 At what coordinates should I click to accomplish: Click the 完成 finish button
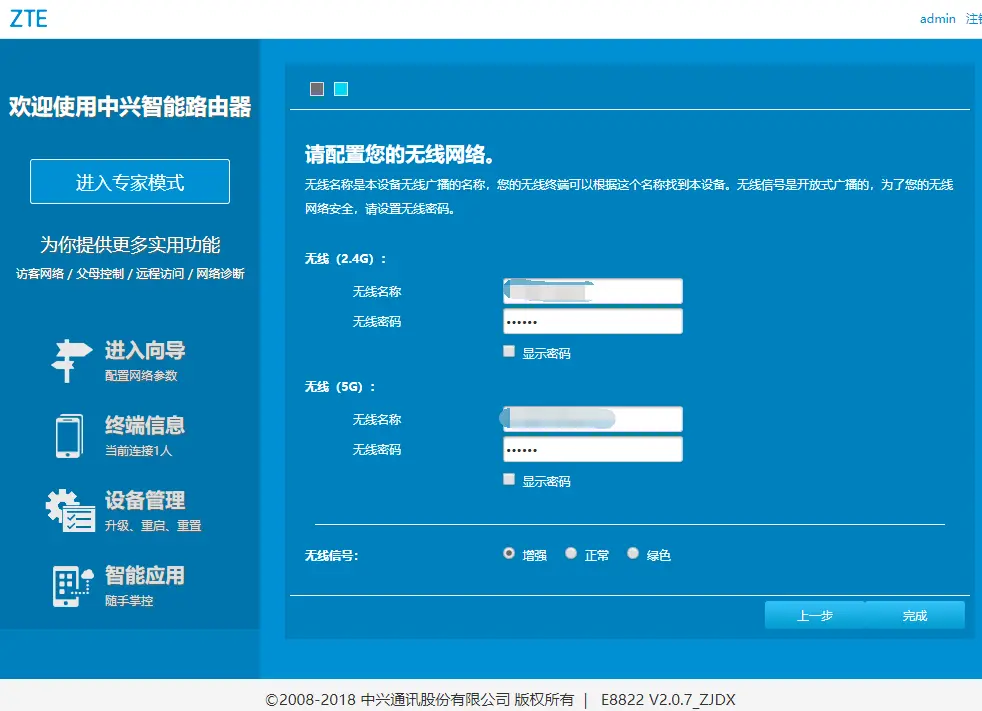point(914,615)
